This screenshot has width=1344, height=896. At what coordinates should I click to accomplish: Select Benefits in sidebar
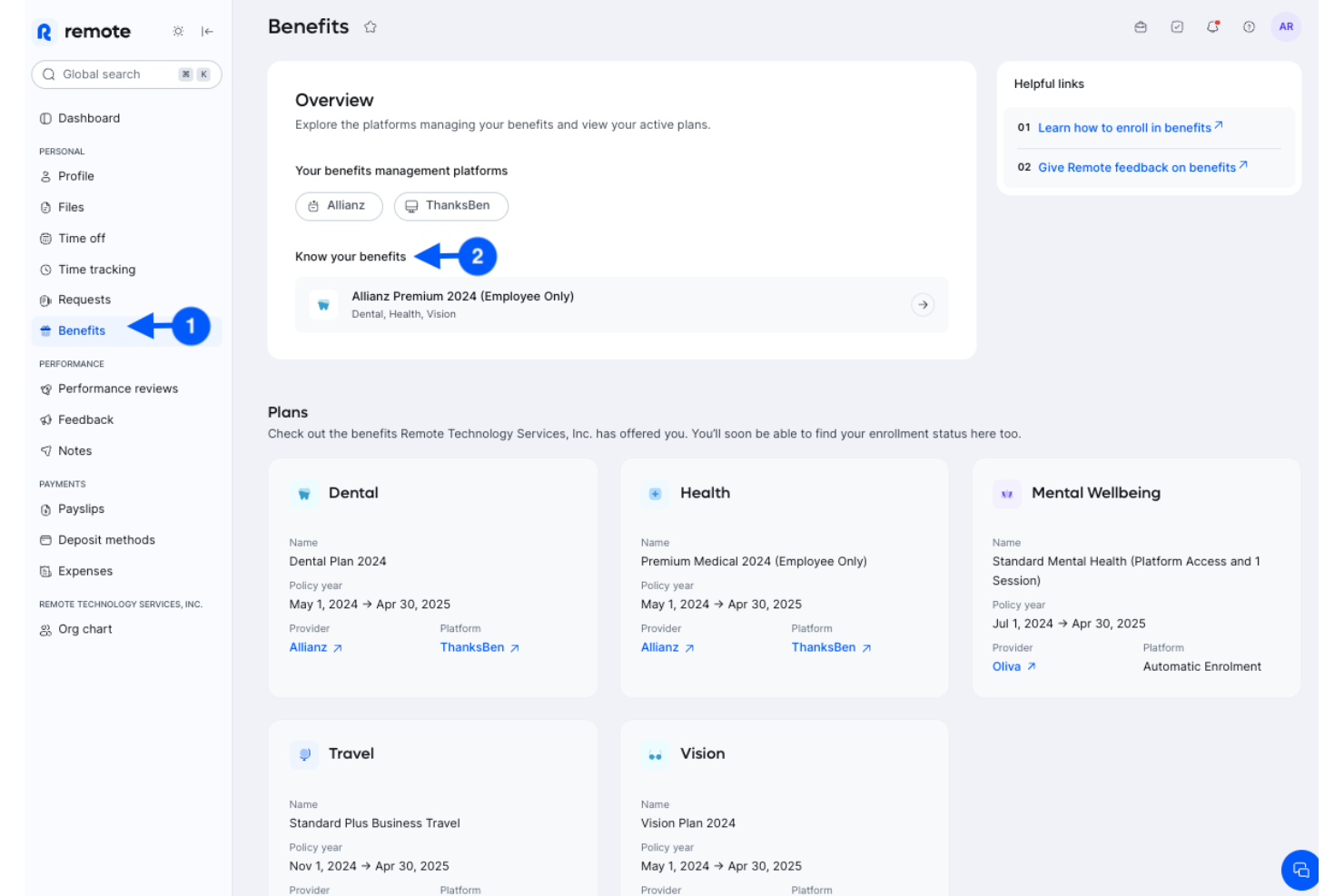coord(126,330)
